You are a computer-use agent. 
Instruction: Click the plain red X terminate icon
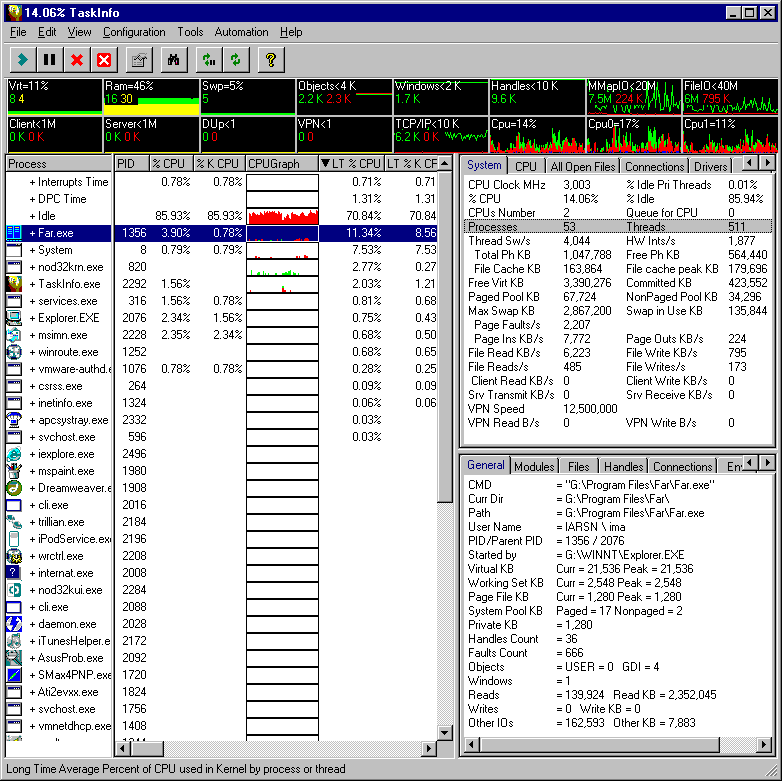pyautogui.click(x=76, y=60)
